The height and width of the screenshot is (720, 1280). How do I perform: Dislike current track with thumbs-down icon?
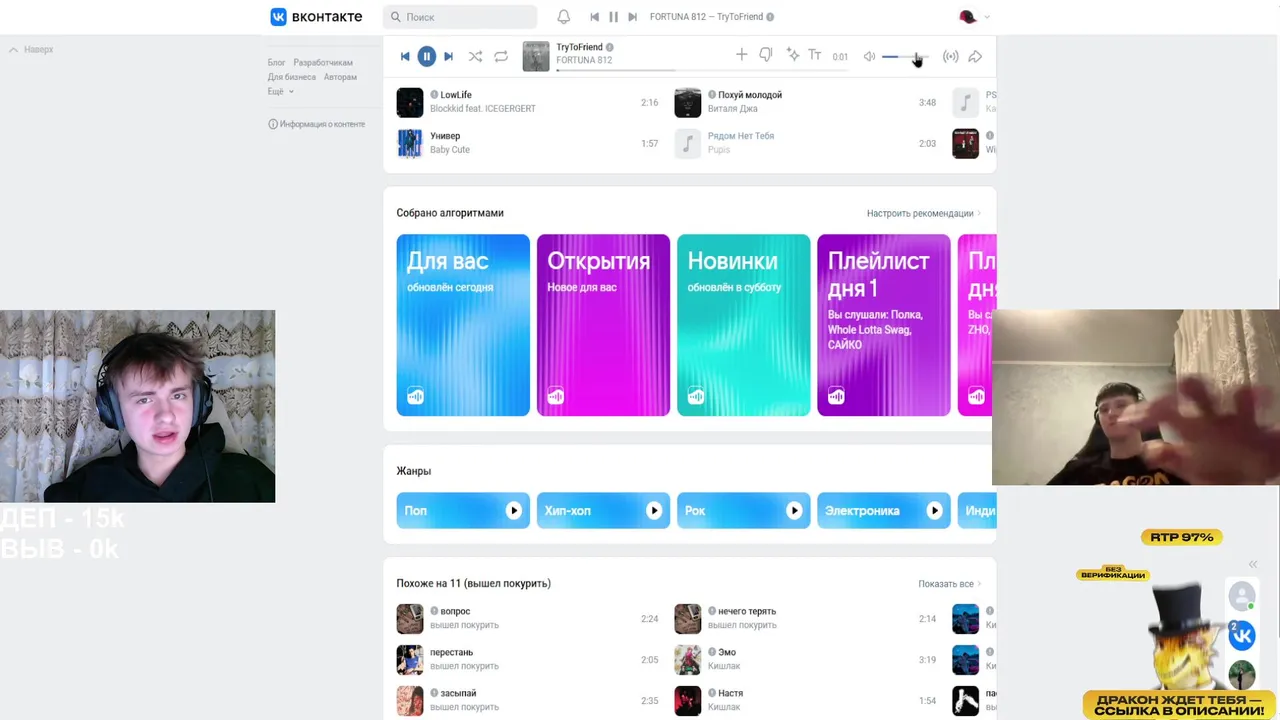pos(766,55)
